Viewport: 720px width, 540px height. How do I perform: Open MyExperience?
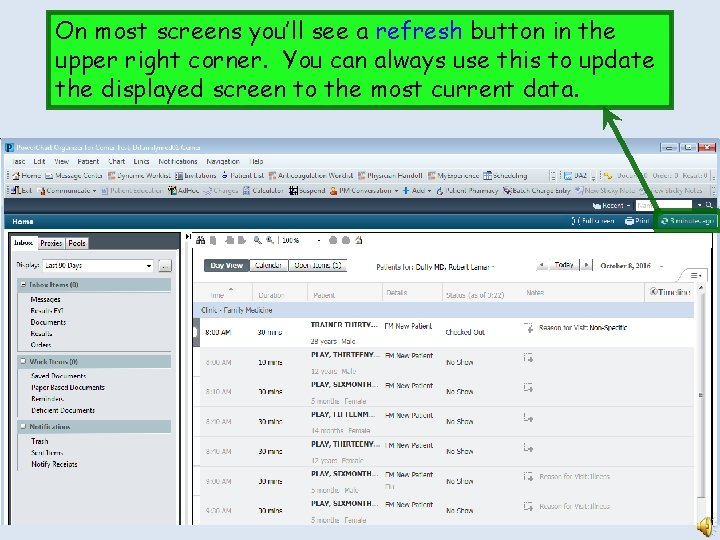click(x=453, y=175)
